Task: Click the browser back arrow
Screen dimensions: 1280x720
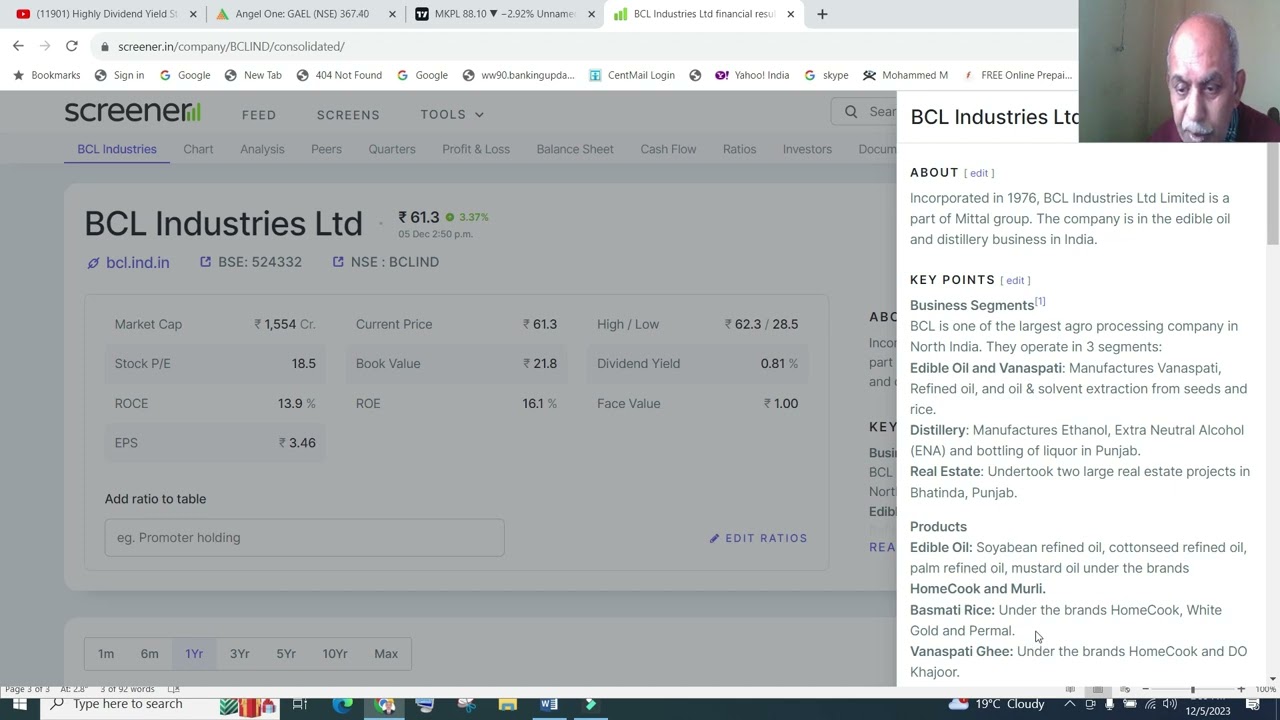Action: pos(18,46)
